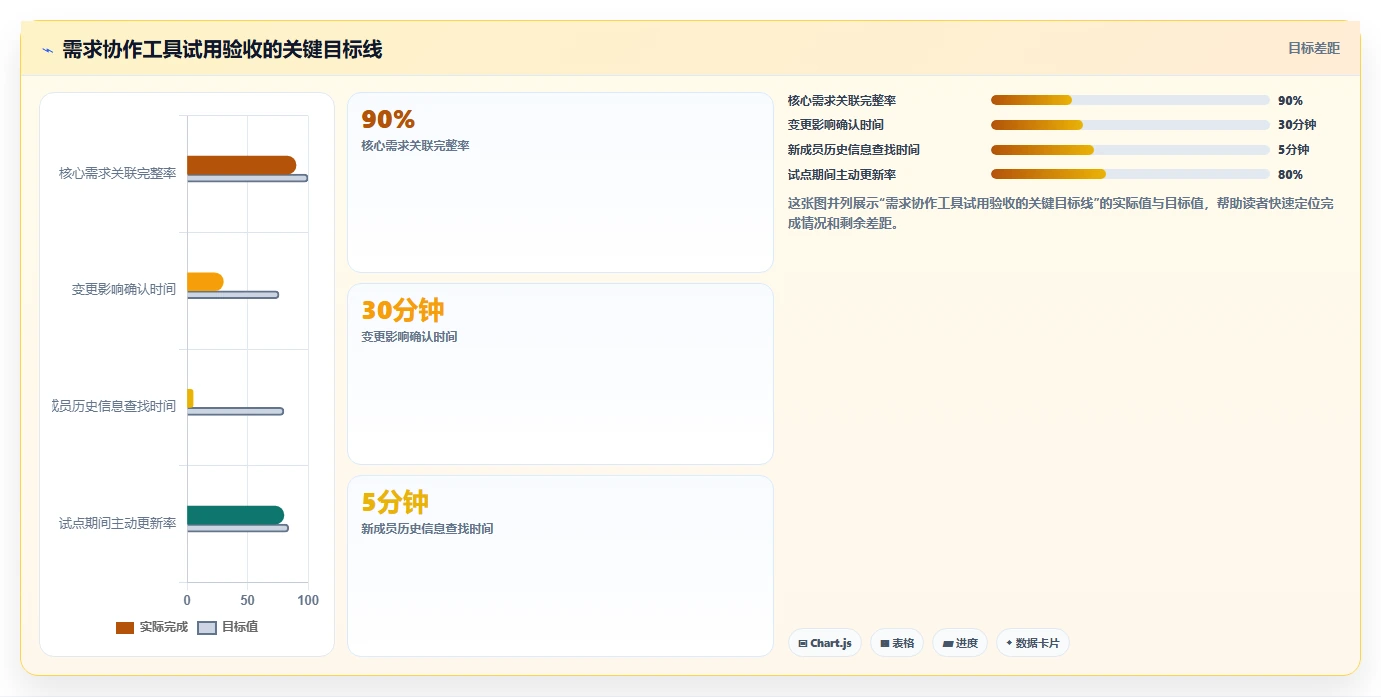Image resolution: width=1381 pixels, height=697 pixels.
Task: Toggle the 目标值 legend color box
Action: [207, 628]
